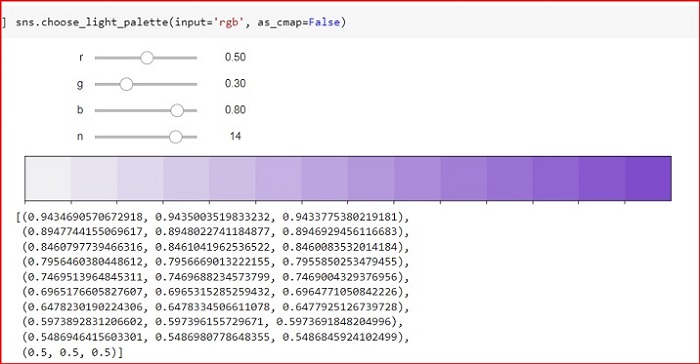
Task: Click the 'rgb' string in the code
Action: [x=229, y=22]
